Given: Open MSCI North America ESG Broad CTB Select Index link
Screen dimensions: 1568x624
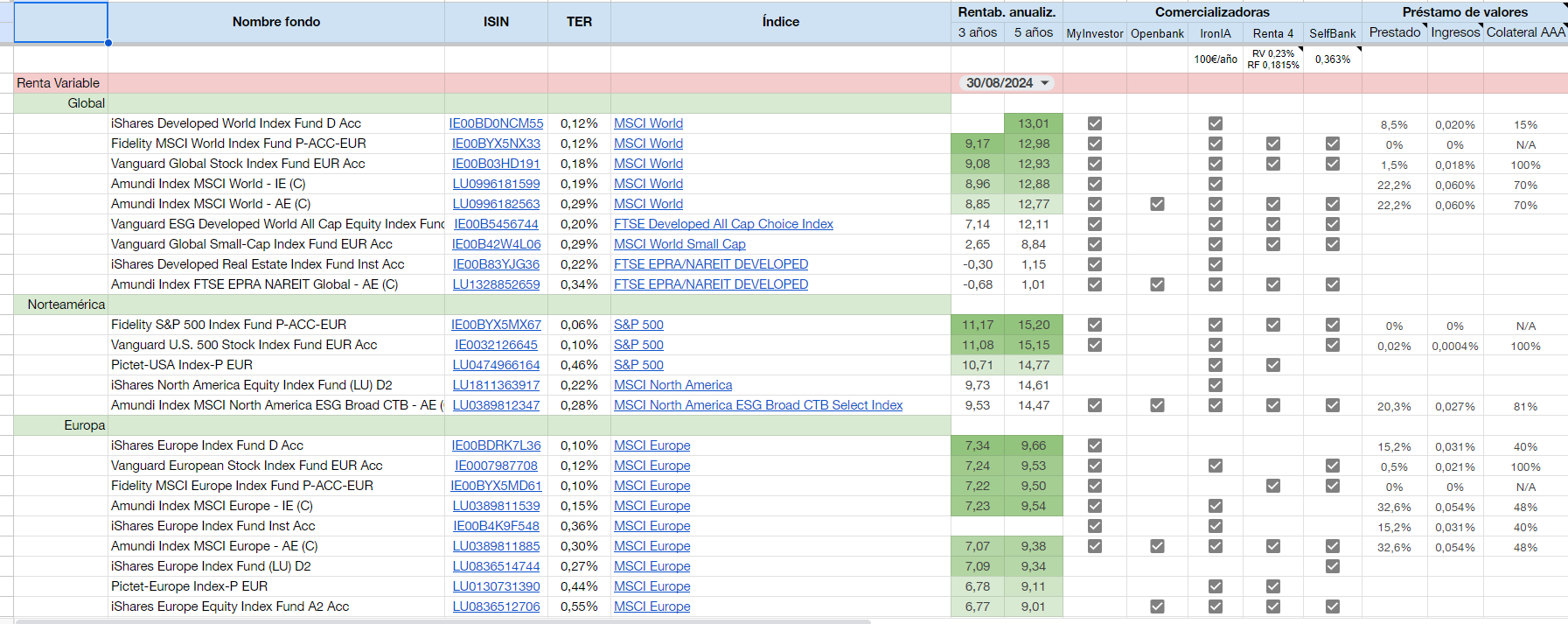Looking at the screenshot, I should coord(758,405).
